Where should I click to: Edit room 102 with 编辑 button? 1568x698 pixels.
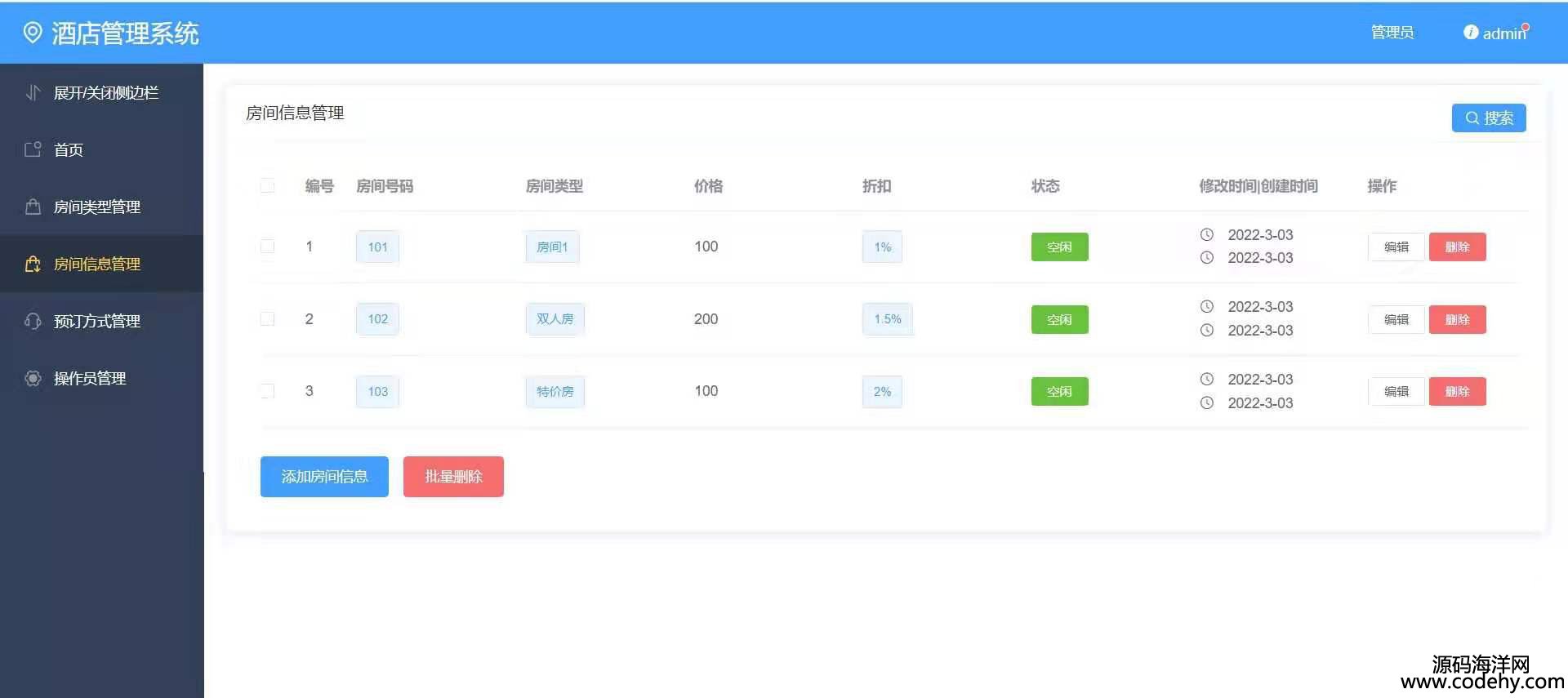[1396, 319]
